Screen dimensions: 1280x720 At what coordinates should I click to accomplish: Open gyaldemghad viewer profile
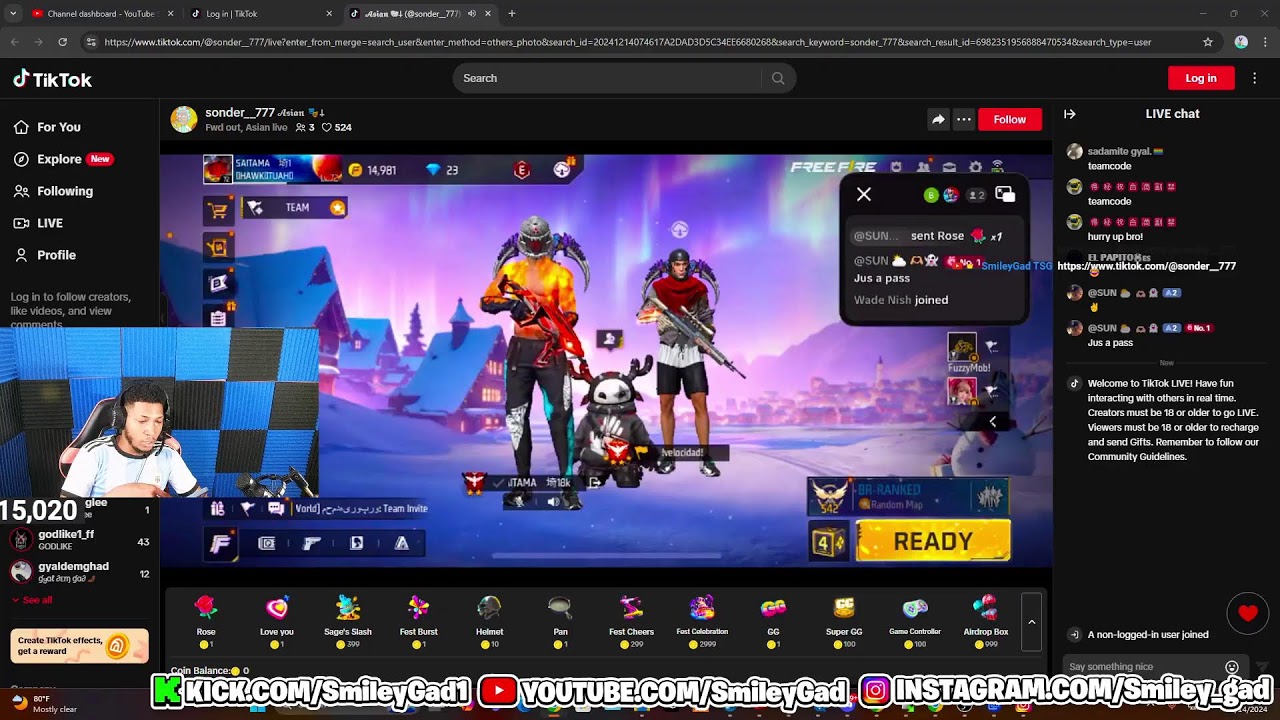click(80, 572)
